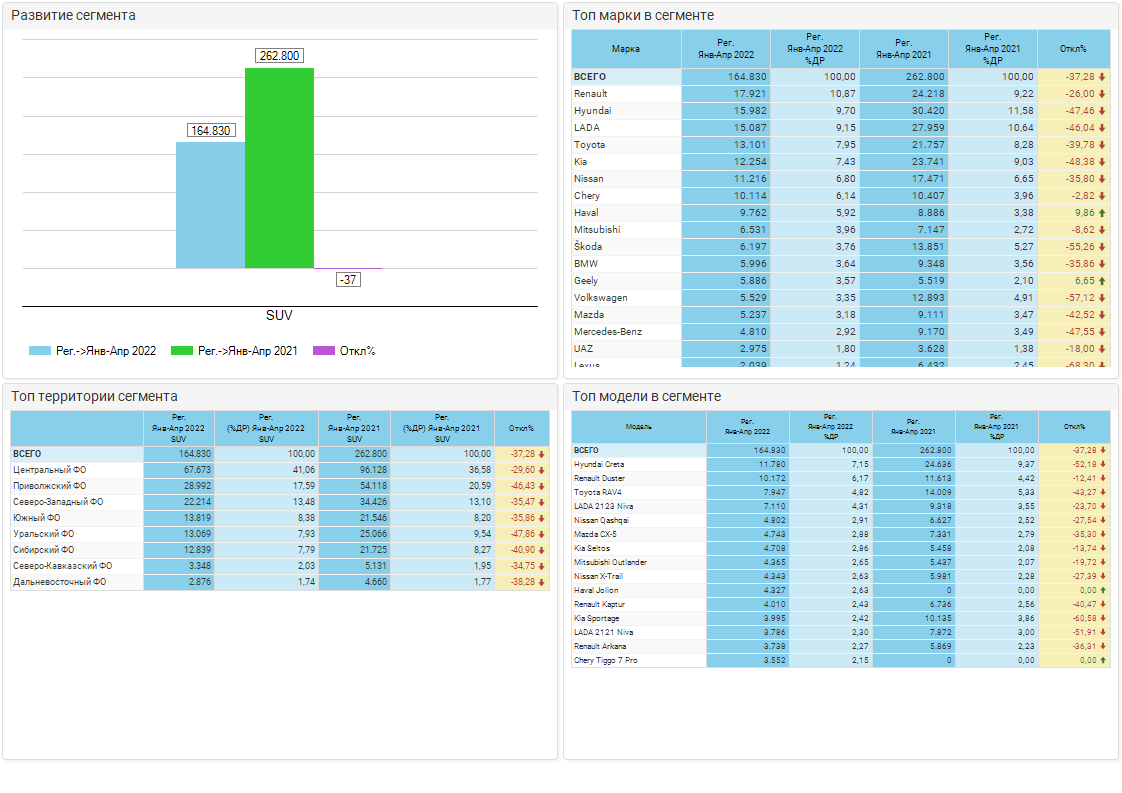
Task: Click the red down arrow for Дальневосточный ФО
Action: 541,582
